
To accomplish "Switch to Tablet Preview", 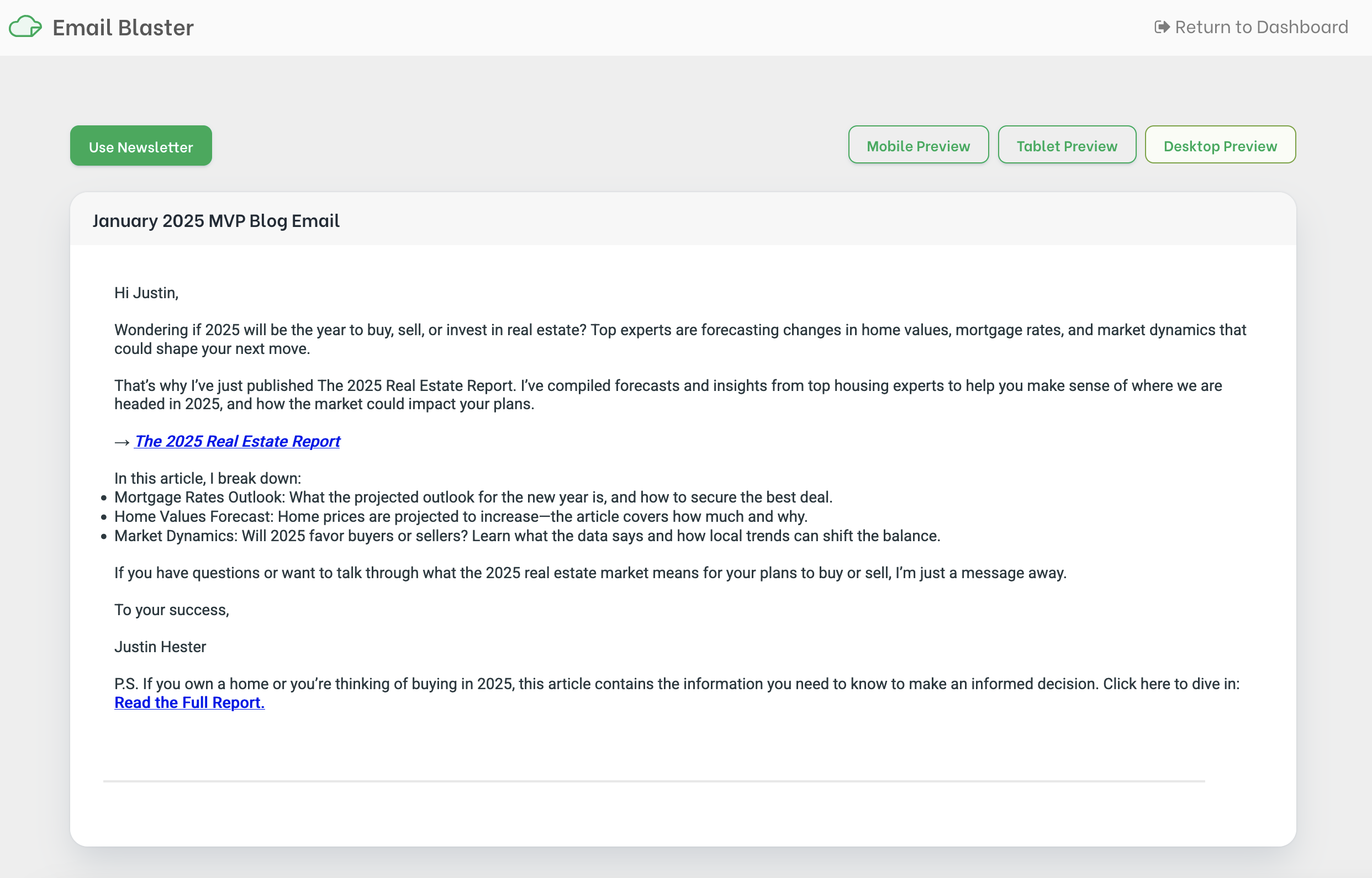I will point(1067,146).
